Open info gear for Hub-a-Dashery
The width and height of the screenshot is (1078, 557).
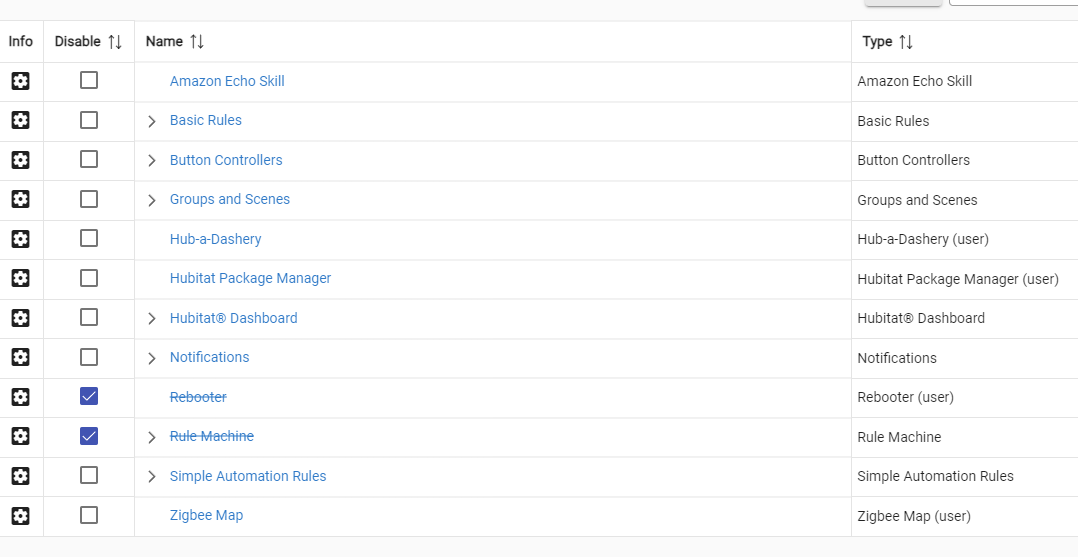[x=20, y=239]
